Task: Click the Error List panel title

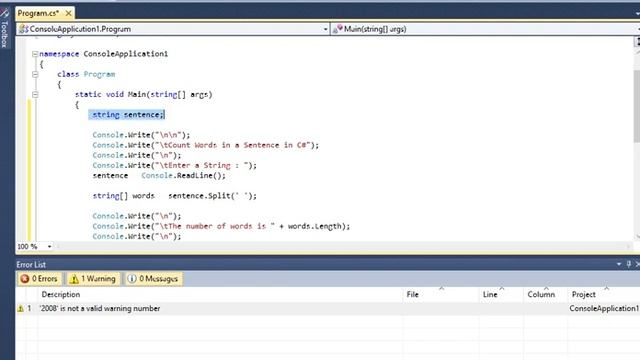Action: (31, 264)
